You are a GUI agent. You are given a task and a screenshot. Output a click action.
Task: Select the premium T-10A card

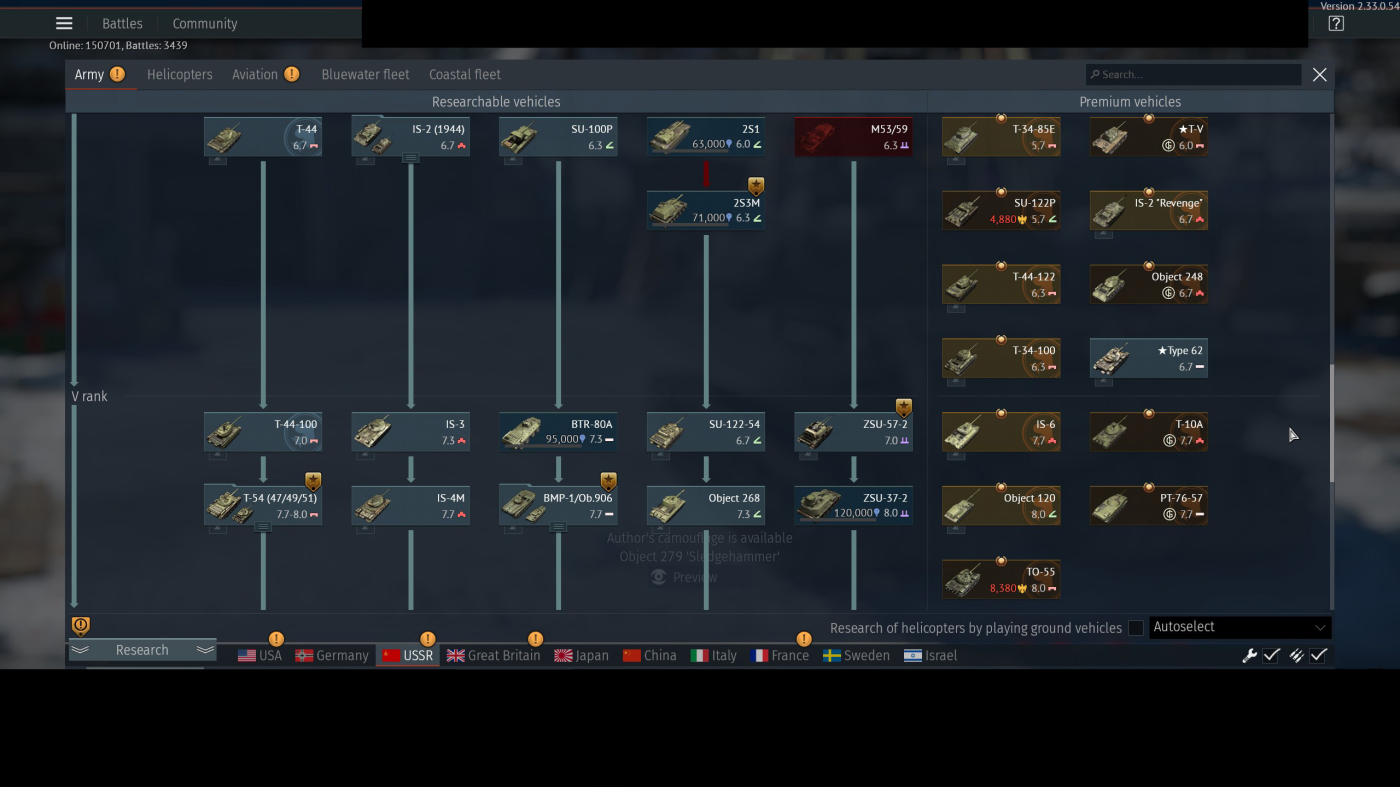pos(1148,432)
